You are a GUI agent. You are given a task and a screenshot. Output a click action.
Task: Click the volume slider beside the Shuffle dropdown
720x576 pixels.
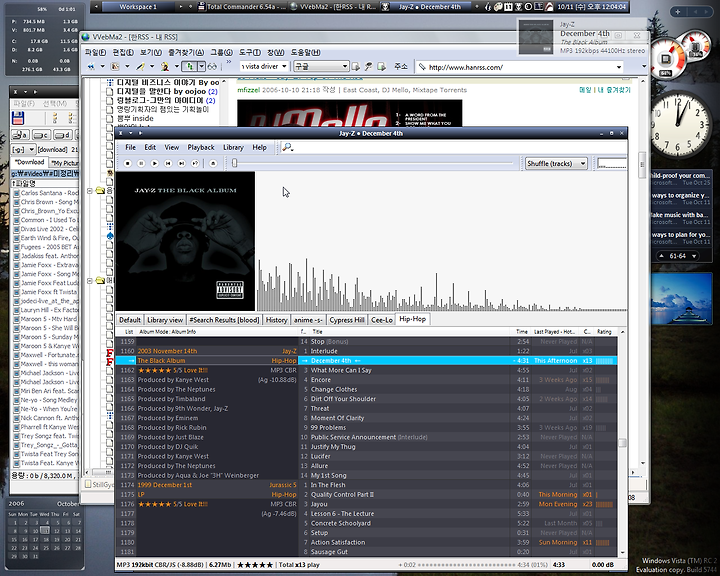pyautogui.click(x=612, y=164)
